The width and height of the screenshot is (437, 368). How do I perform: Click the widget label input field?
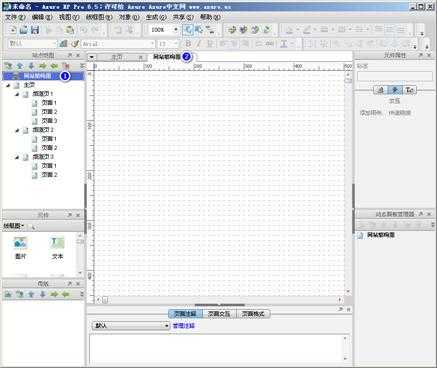pos(395,76)
